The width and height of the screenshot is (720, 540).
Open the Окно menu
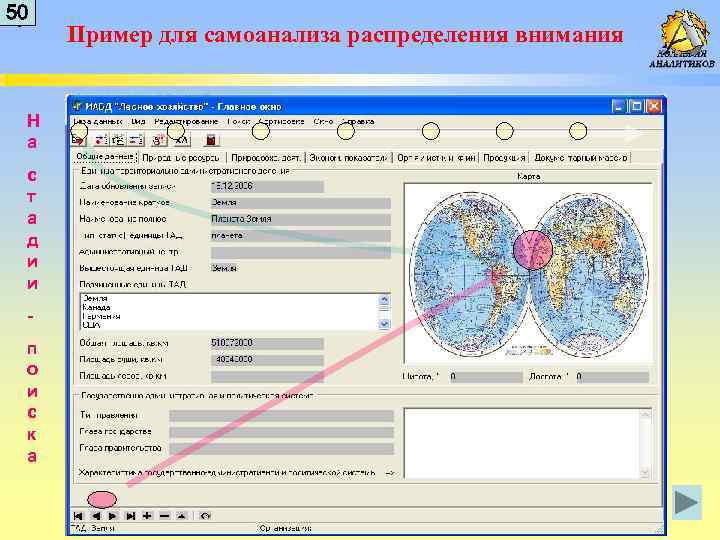coord(323,122)
